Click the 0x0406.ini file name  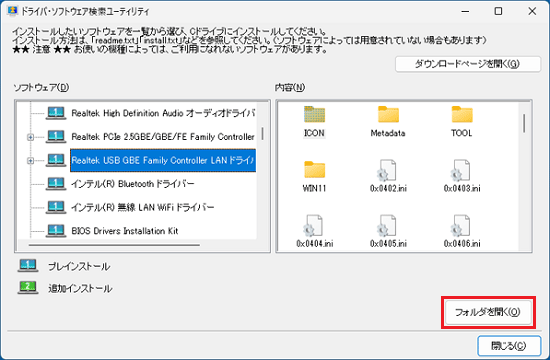coord(462,244)
